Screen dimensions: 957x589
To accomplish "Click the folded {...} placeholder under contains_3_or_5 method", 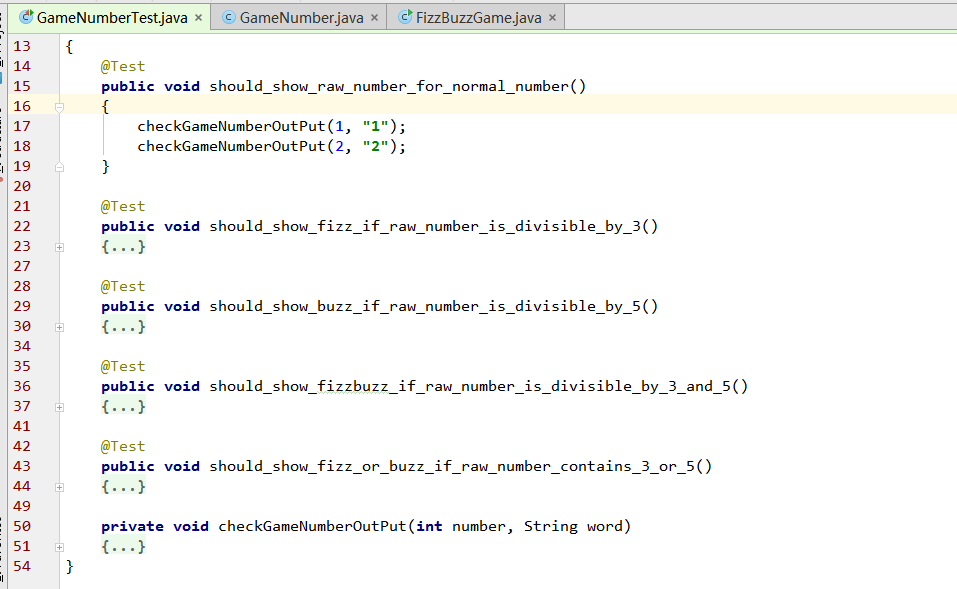I will pos(123,486).
